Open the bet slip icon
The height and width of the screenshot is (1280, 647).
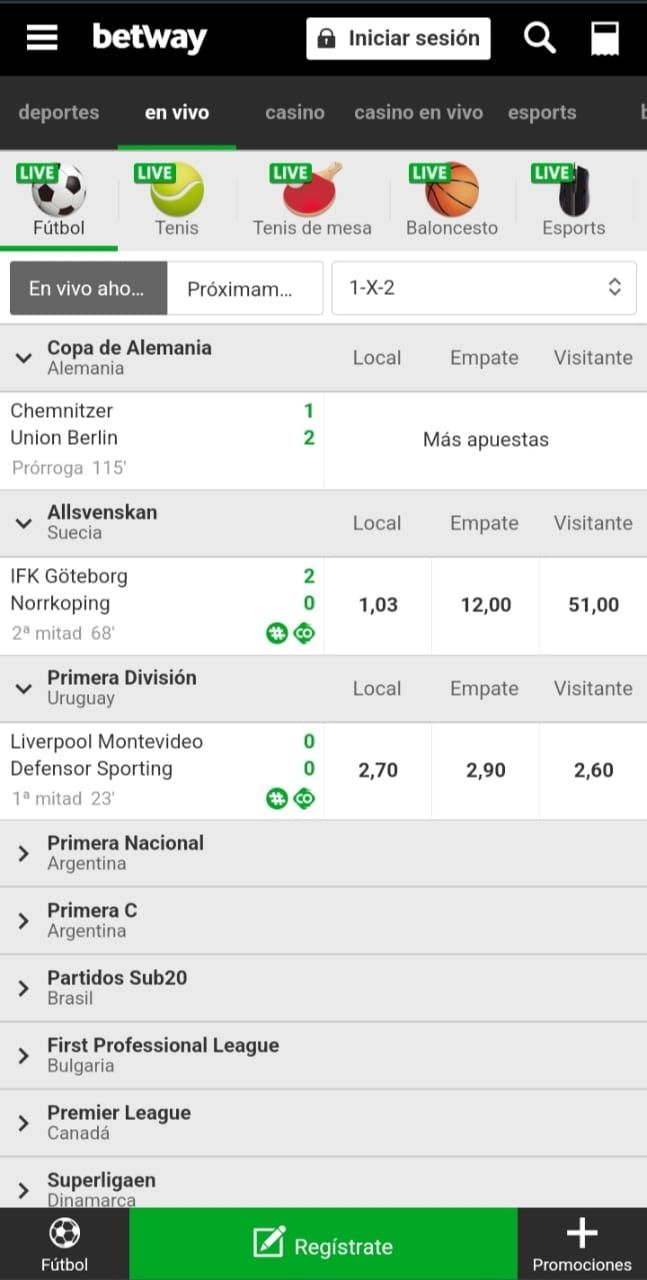pos(605,38)
